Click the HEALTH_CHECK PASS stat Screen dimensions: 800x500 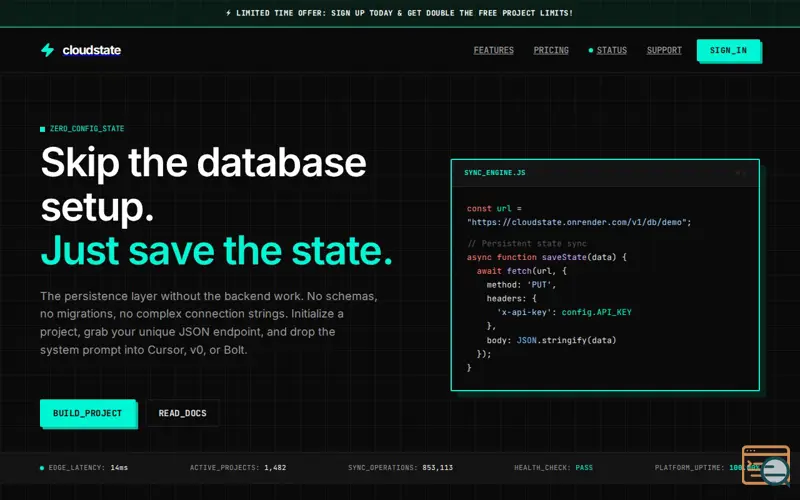(x=554, y=468)
